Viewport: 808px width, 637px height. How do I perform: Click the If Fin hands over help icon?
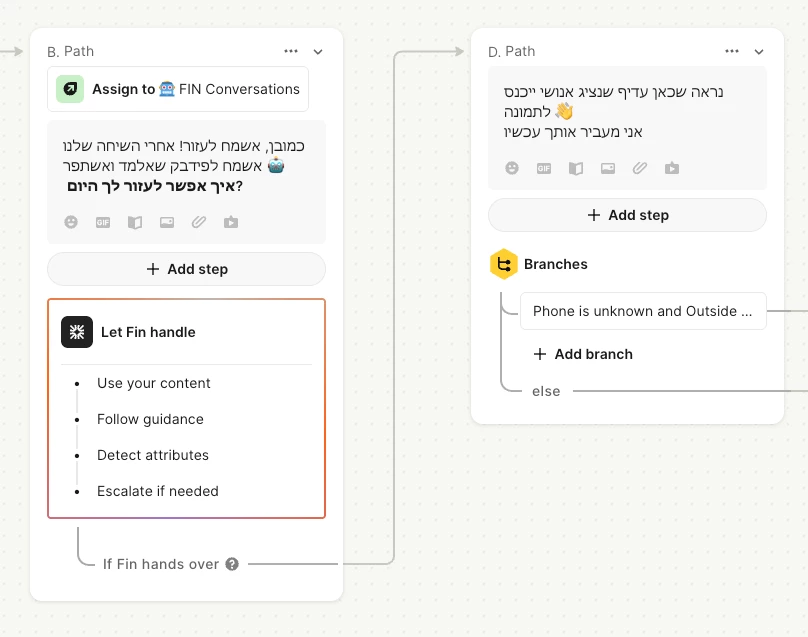point(232,564)
